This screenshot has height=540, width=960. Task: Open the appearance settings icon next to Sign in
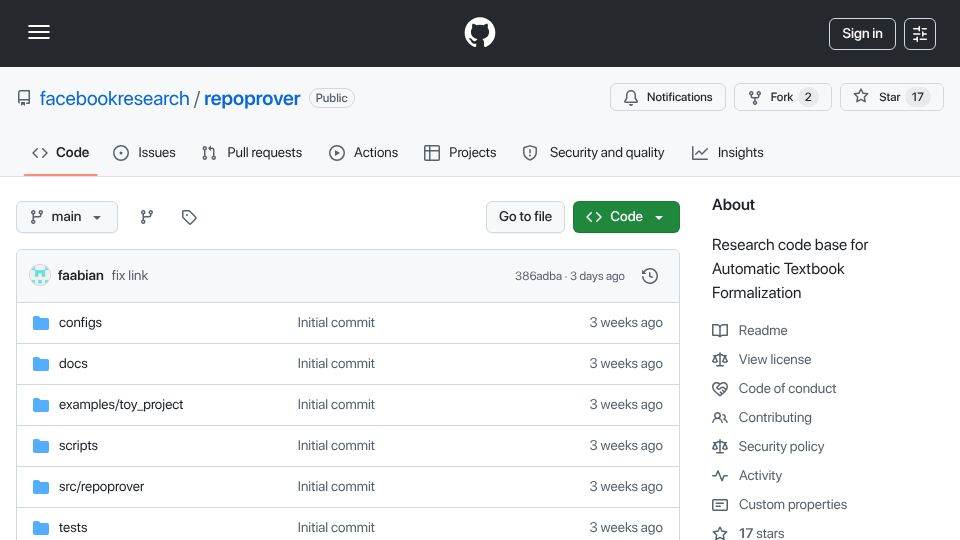[x=920, y=34]
